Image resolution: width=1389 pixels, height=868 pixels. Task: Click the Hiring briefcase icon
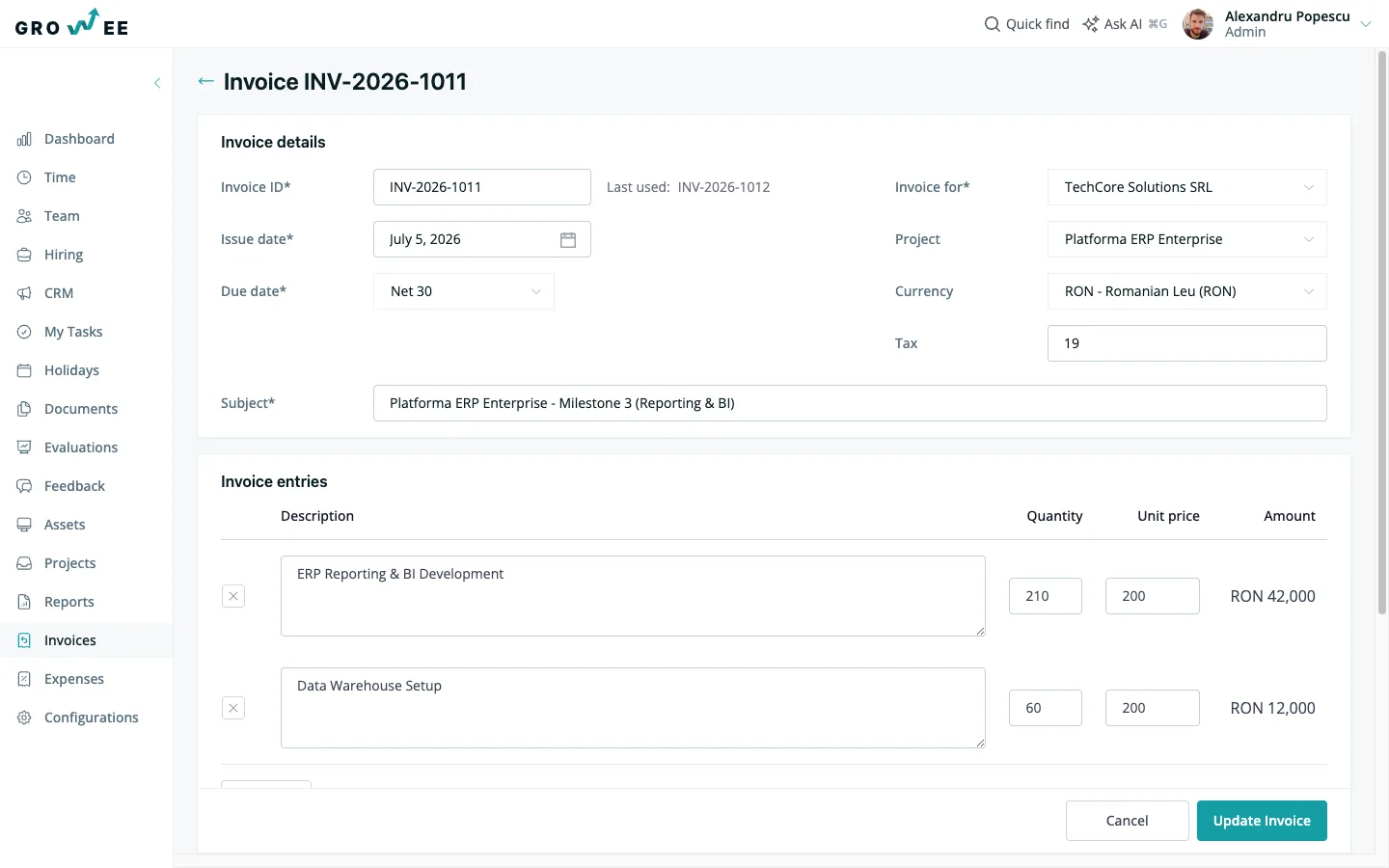coord(24,255)
